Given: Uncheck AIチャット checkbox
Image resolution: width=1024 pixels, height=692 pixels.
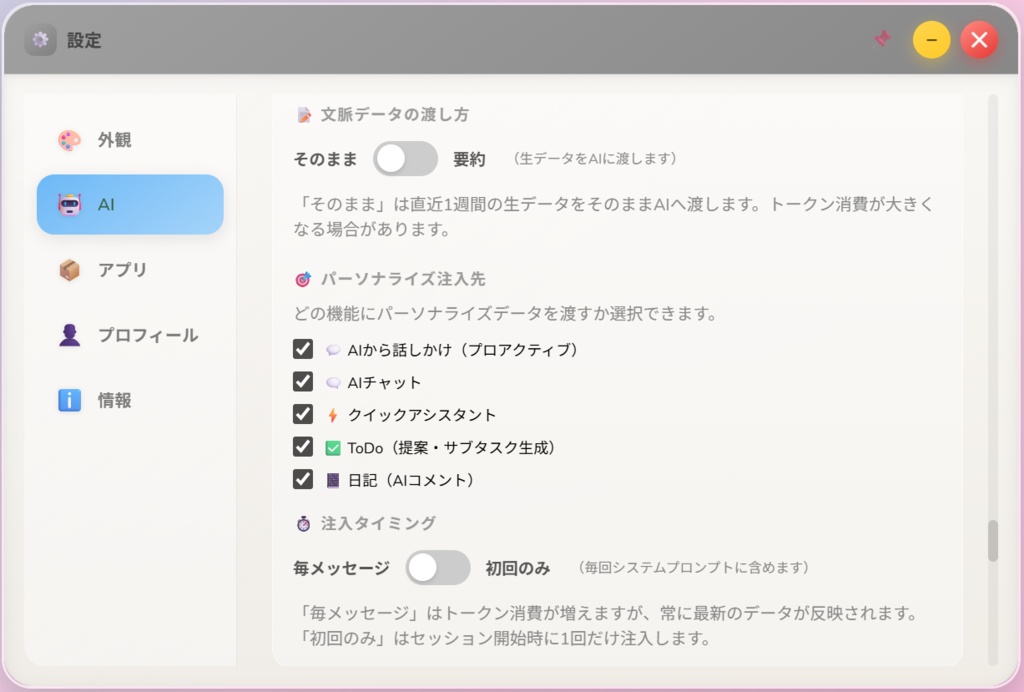Looking at the screenshot, I should tap(303, 381).
